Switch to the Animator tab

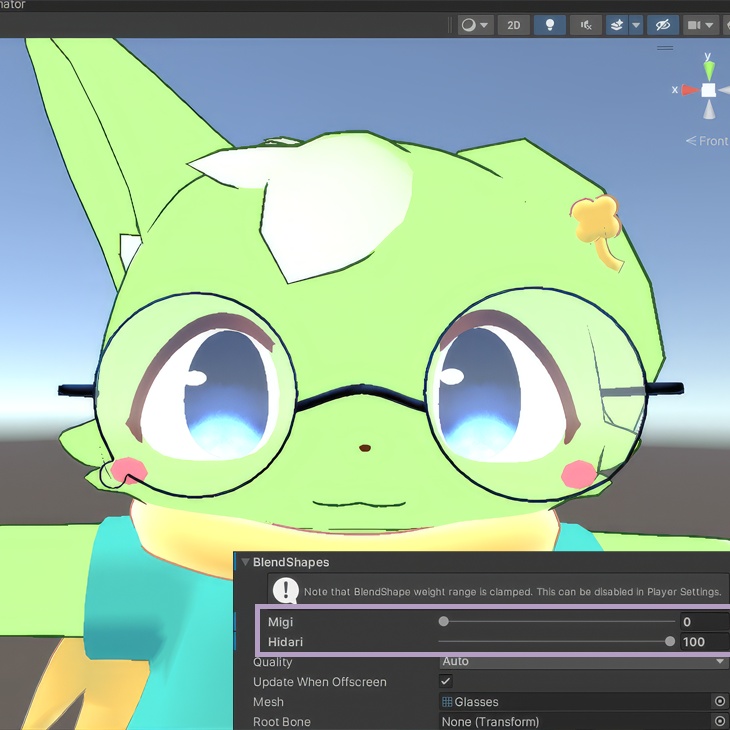[13, 5]
